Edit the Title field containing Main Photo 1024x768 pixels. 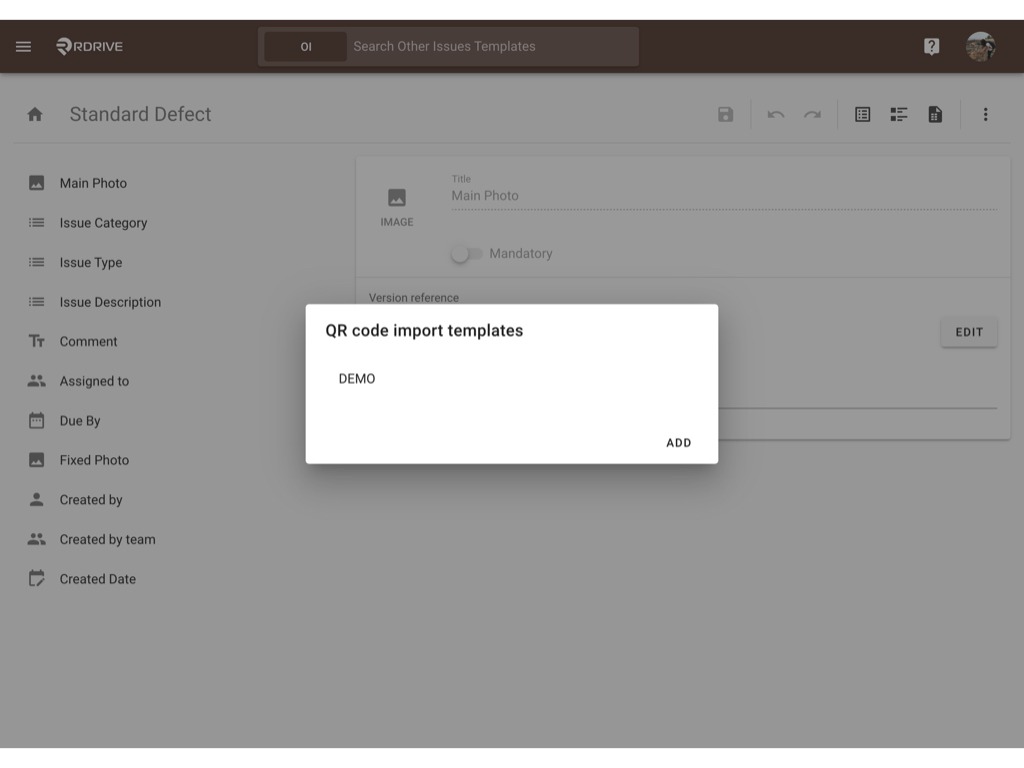pyautogui.click(x=724, y=196)
